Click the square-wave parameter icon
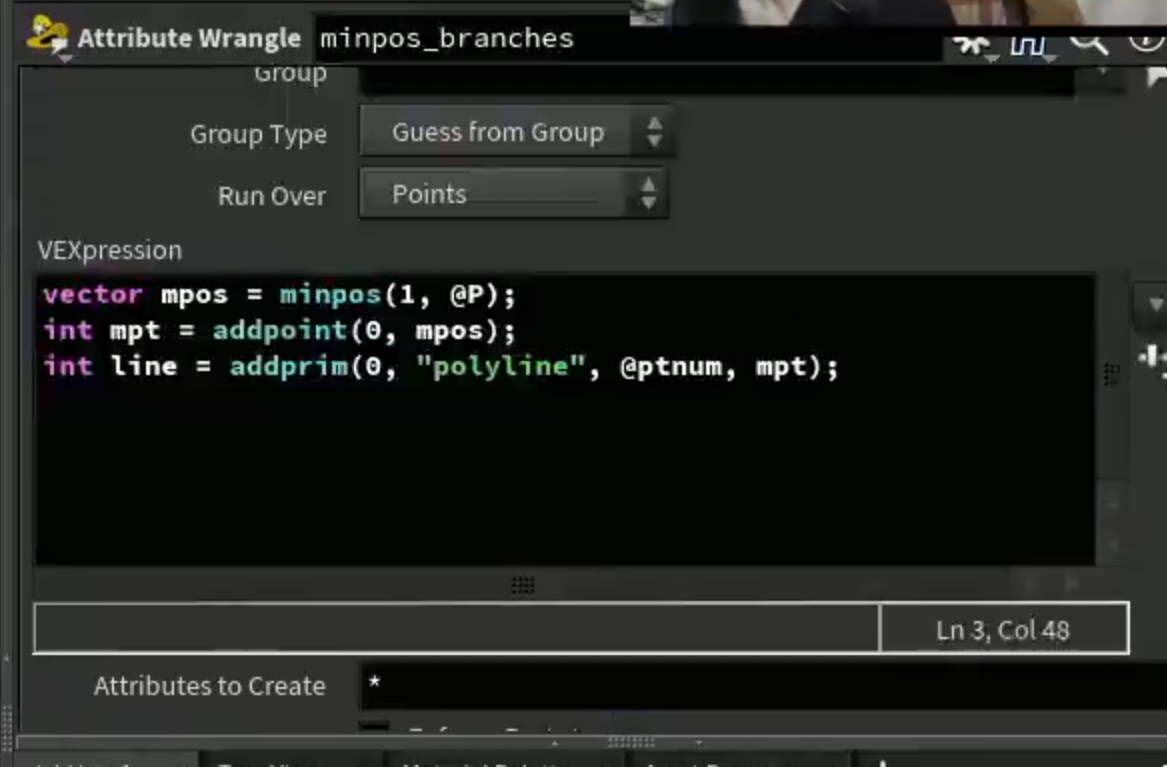Screen dimensions: 1167x767 pyautogui.click(x=1028, y=45)
